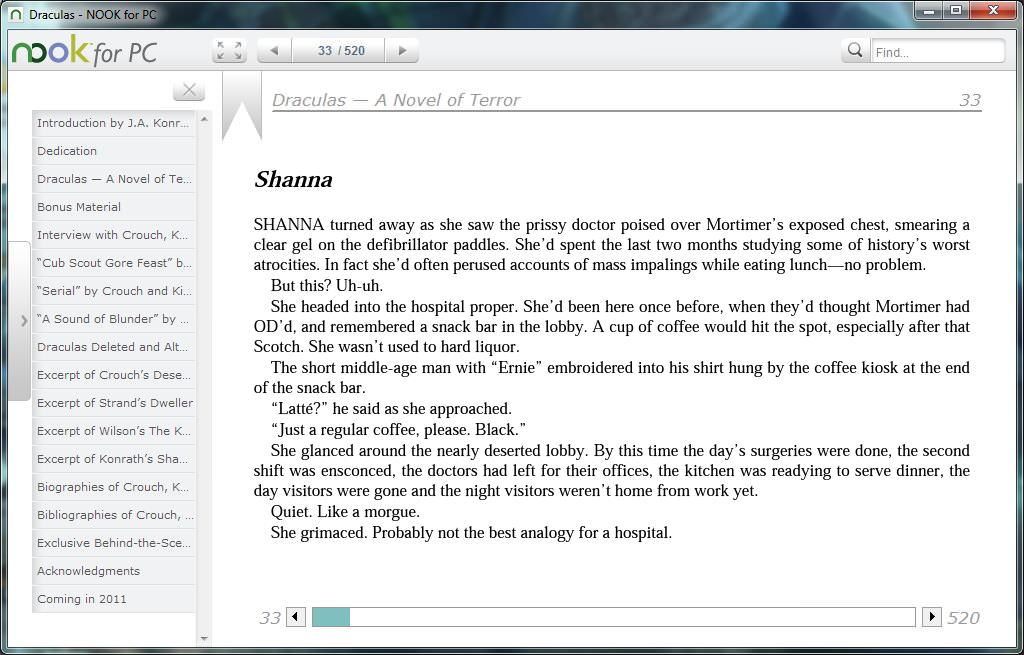This screenshot has width=1024, height=655.
Task: Open Biographies of Crouch entry
Action: click(114, 488)
